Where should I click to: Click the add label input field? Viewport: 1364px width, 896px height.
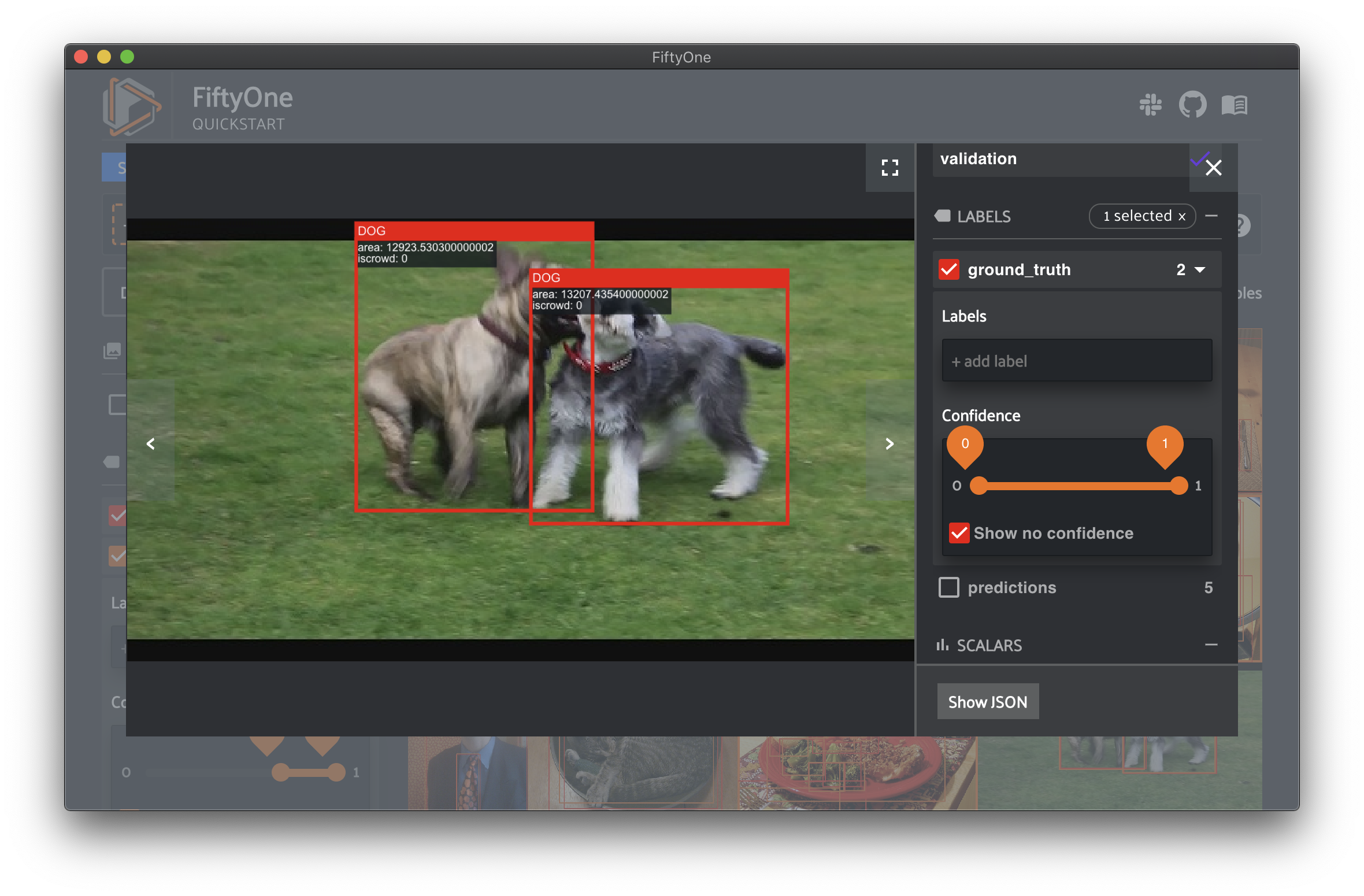pyautogui.click(x=1076, y=361)
